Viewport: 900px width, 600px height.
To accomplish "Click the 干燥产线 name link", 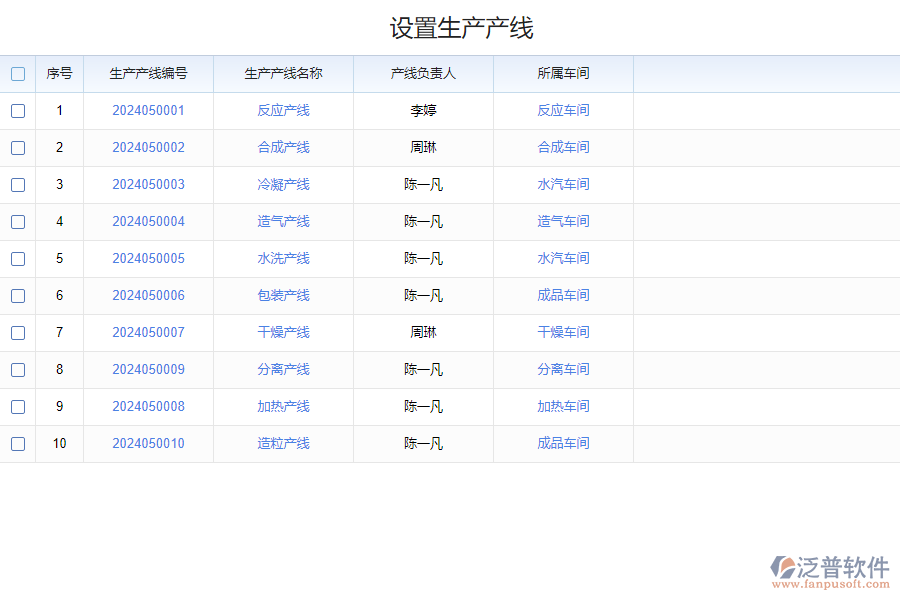I will [x=283, y=332].
